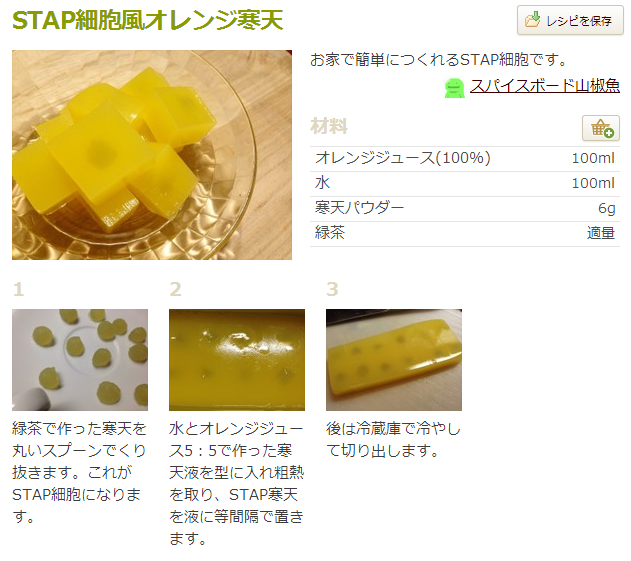Viewport: 631px width, 561px height.
Task: Open the author's green avatar icon
Action: (455, 88)
